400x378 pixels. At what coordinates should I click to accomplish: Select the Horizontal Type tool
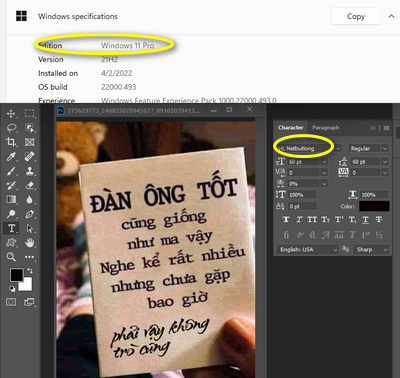tap(11, 228)
